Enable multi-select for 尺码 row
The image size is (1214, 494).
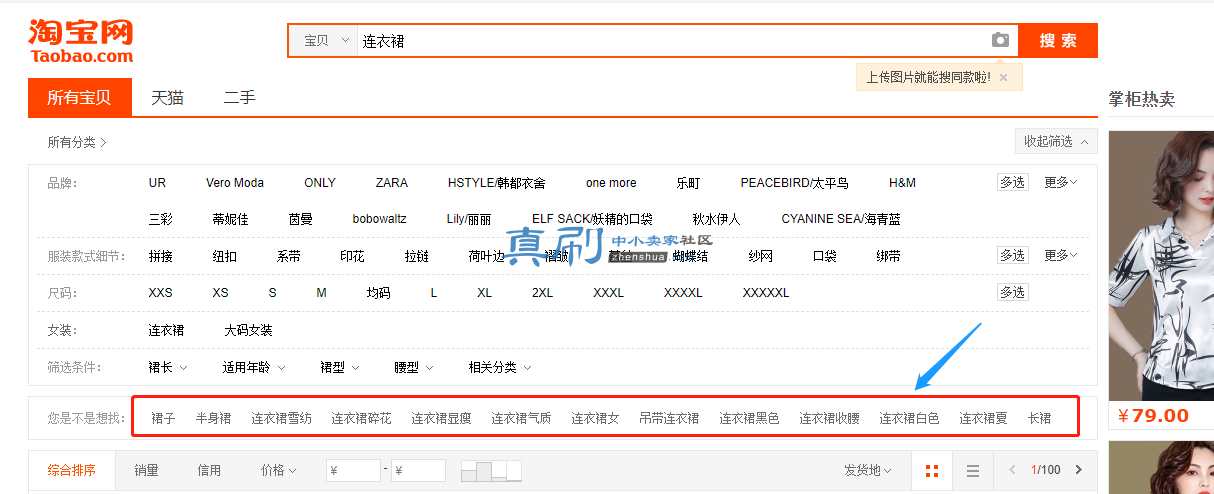pos(1012,292)
